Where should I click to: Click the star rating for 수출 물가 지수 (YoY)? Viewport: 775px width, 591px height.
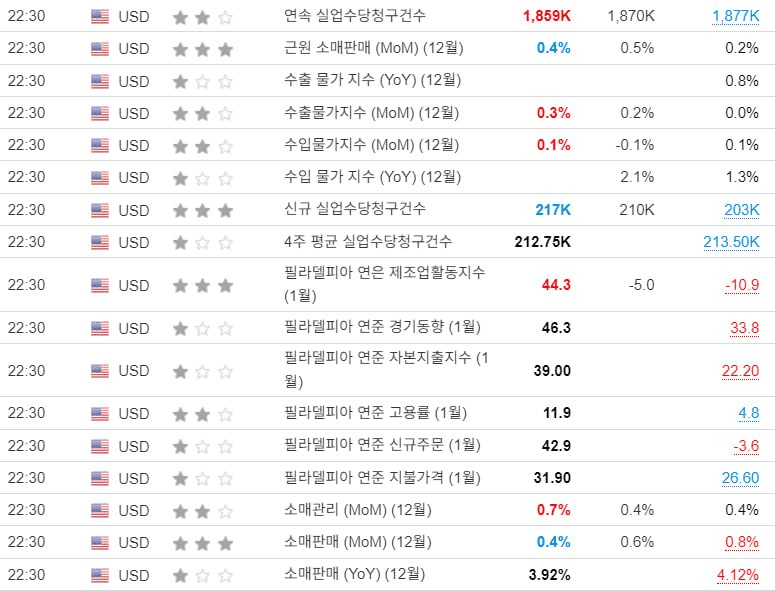coord(203,81)
